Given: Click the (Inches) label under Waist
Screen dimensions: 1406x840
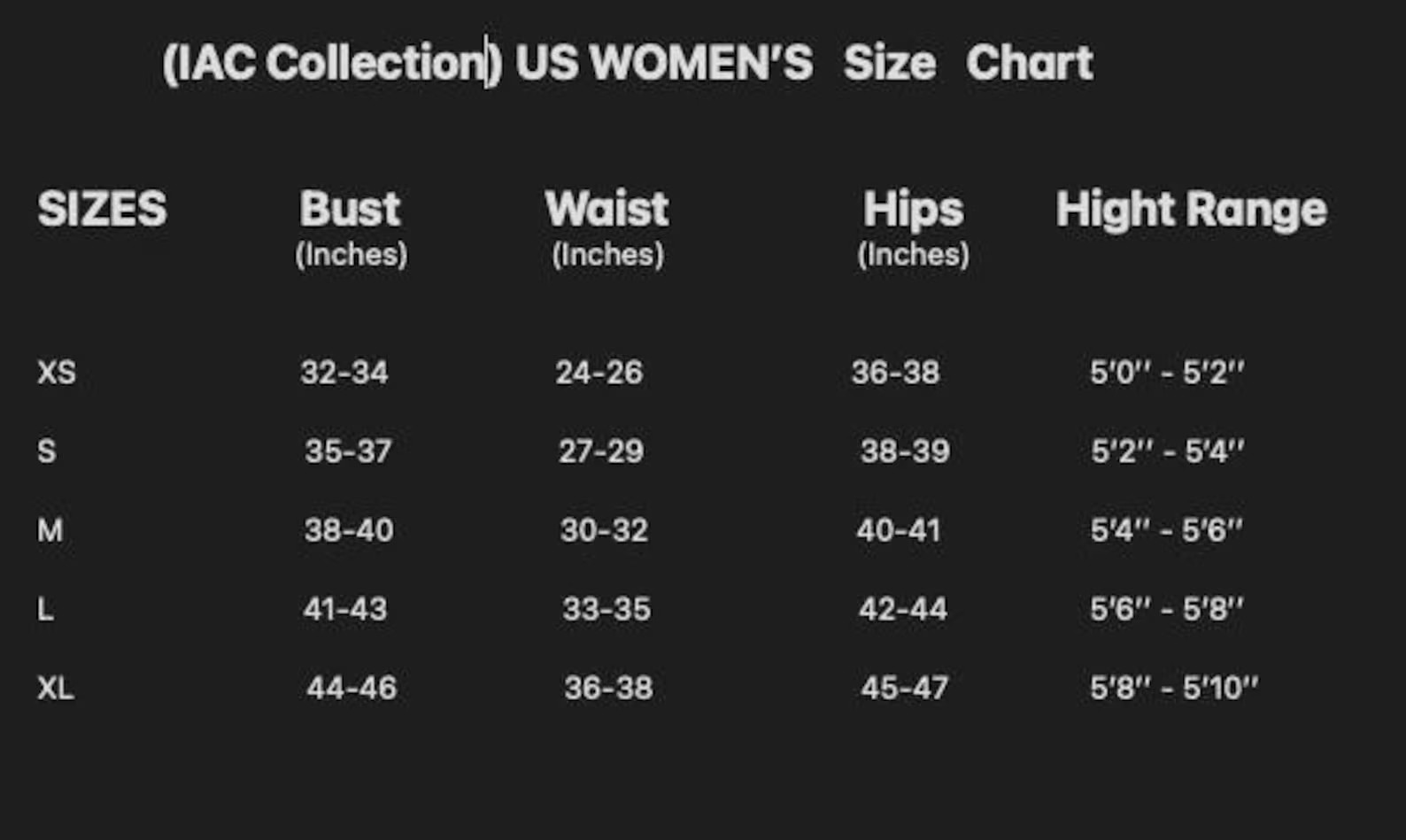Looking at the screenshot, I should [607, 255].
